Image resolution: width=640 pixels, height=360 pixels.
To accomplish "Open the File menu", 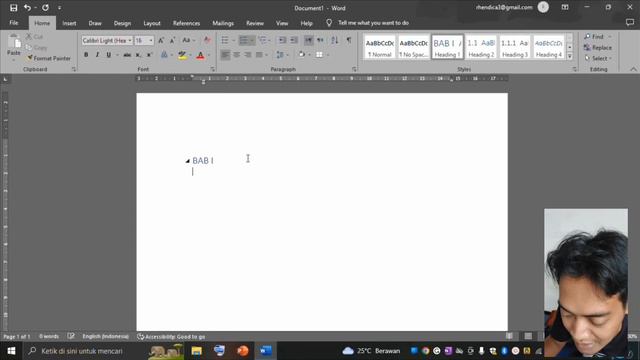I will click(x=14, y=23).
